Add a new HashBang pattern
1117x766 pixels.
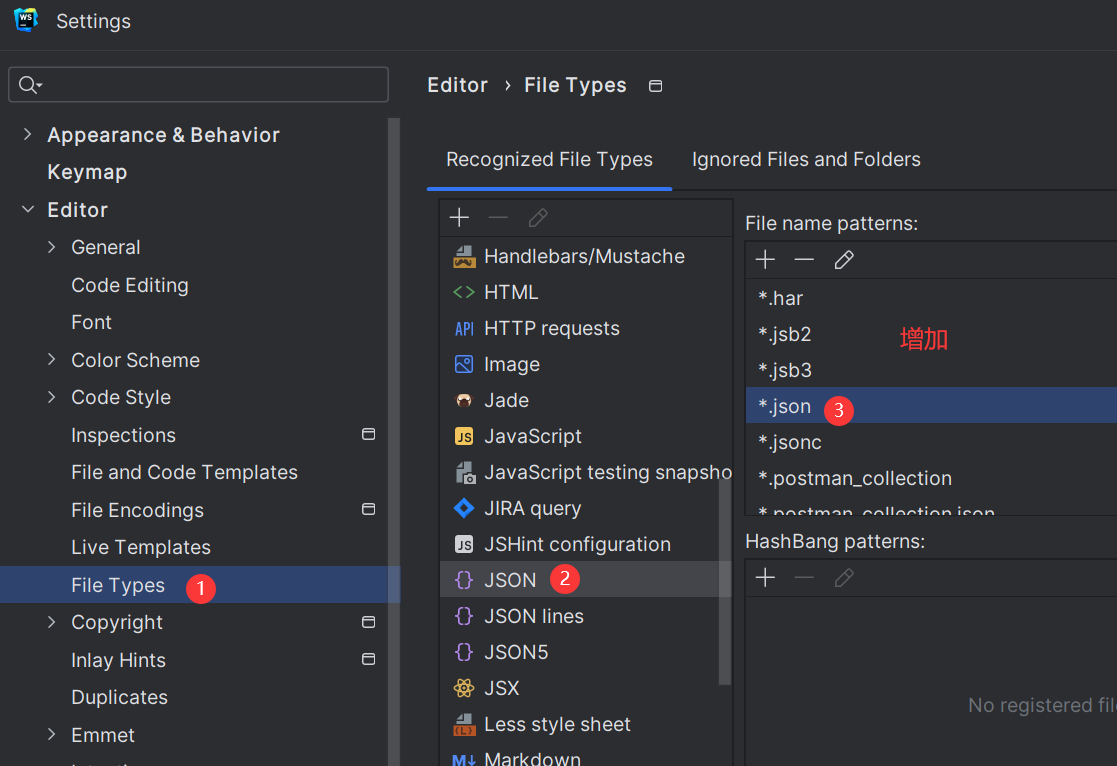765,578
